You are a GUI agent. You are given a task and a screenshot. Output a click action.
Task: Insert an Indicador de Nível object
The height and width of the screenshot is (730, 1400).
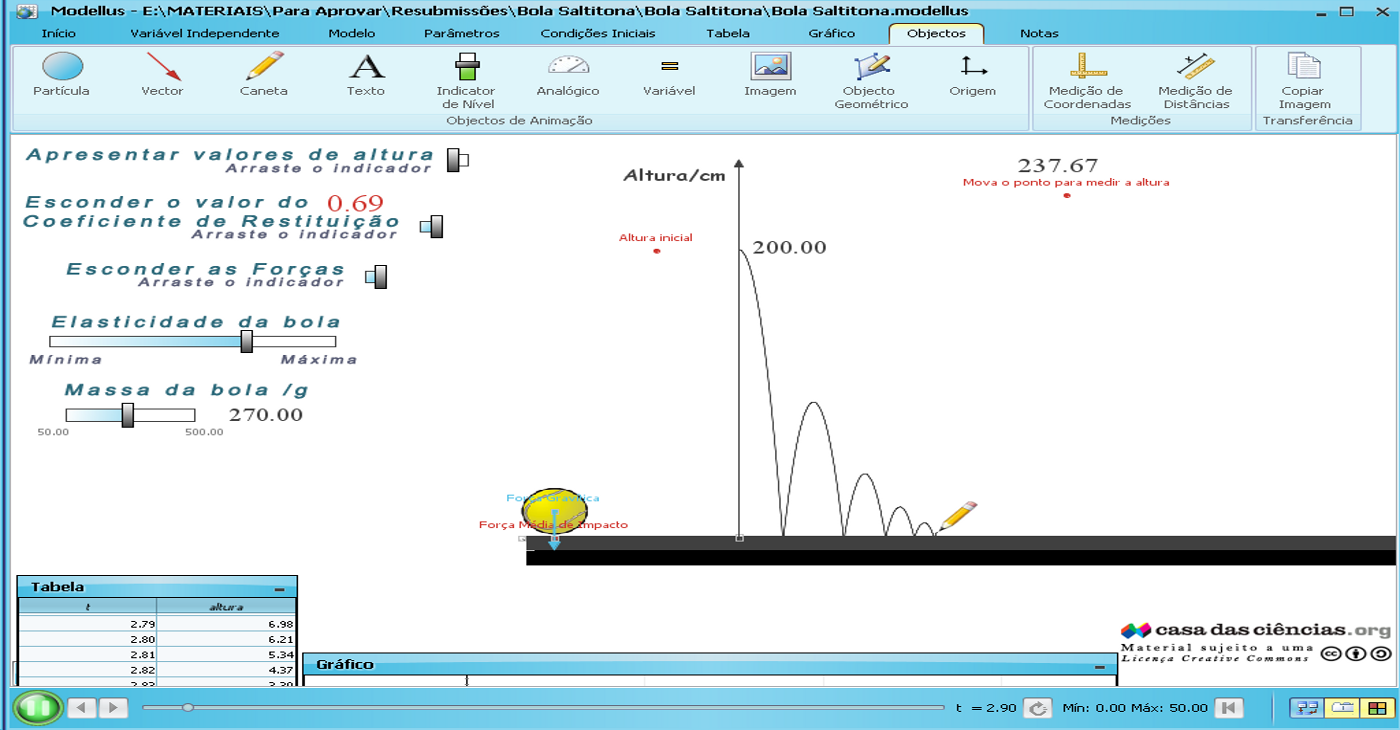[x=466, y=82]
